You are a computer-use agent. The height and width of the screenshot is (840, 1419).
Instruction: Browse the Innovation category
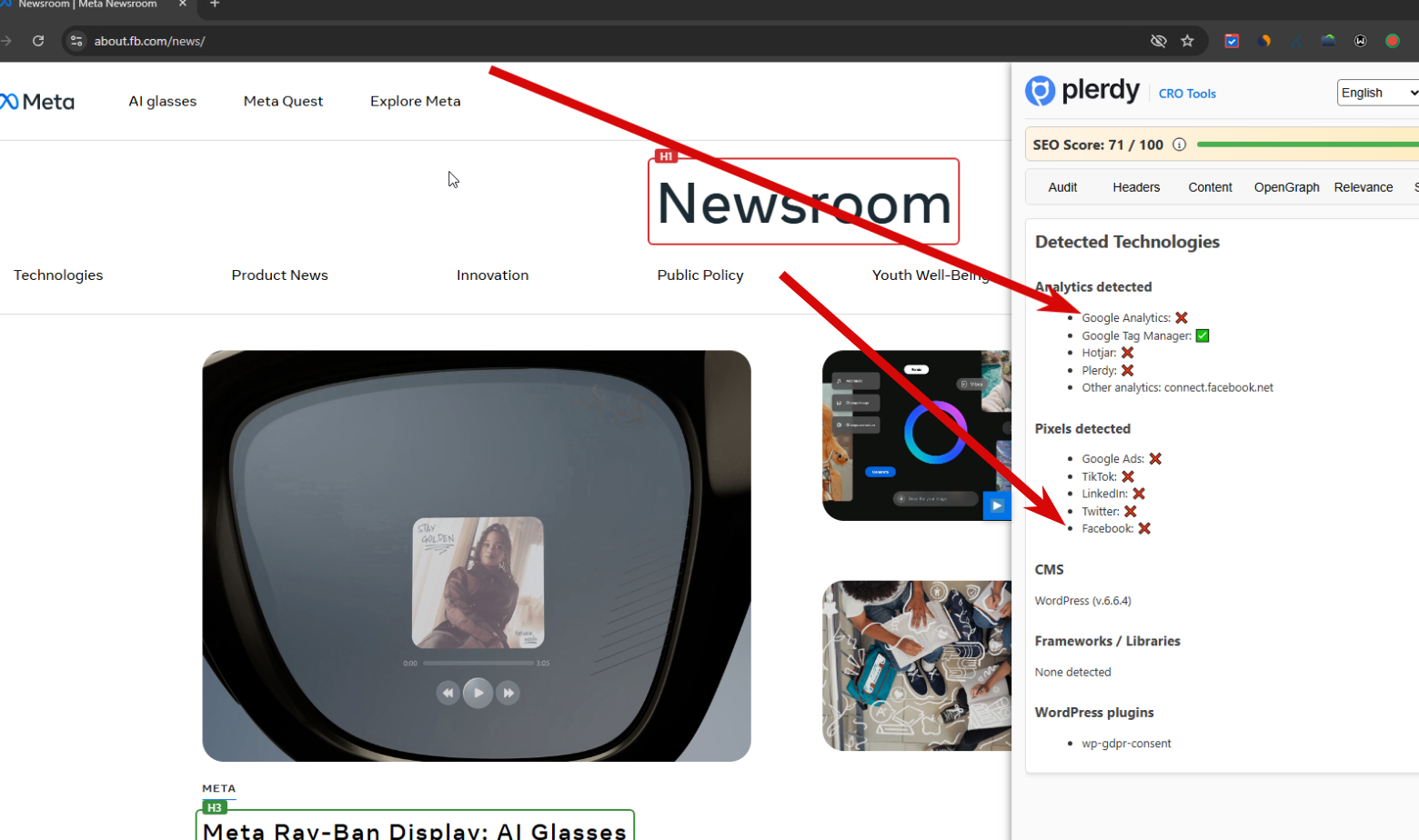coord(492,275)
